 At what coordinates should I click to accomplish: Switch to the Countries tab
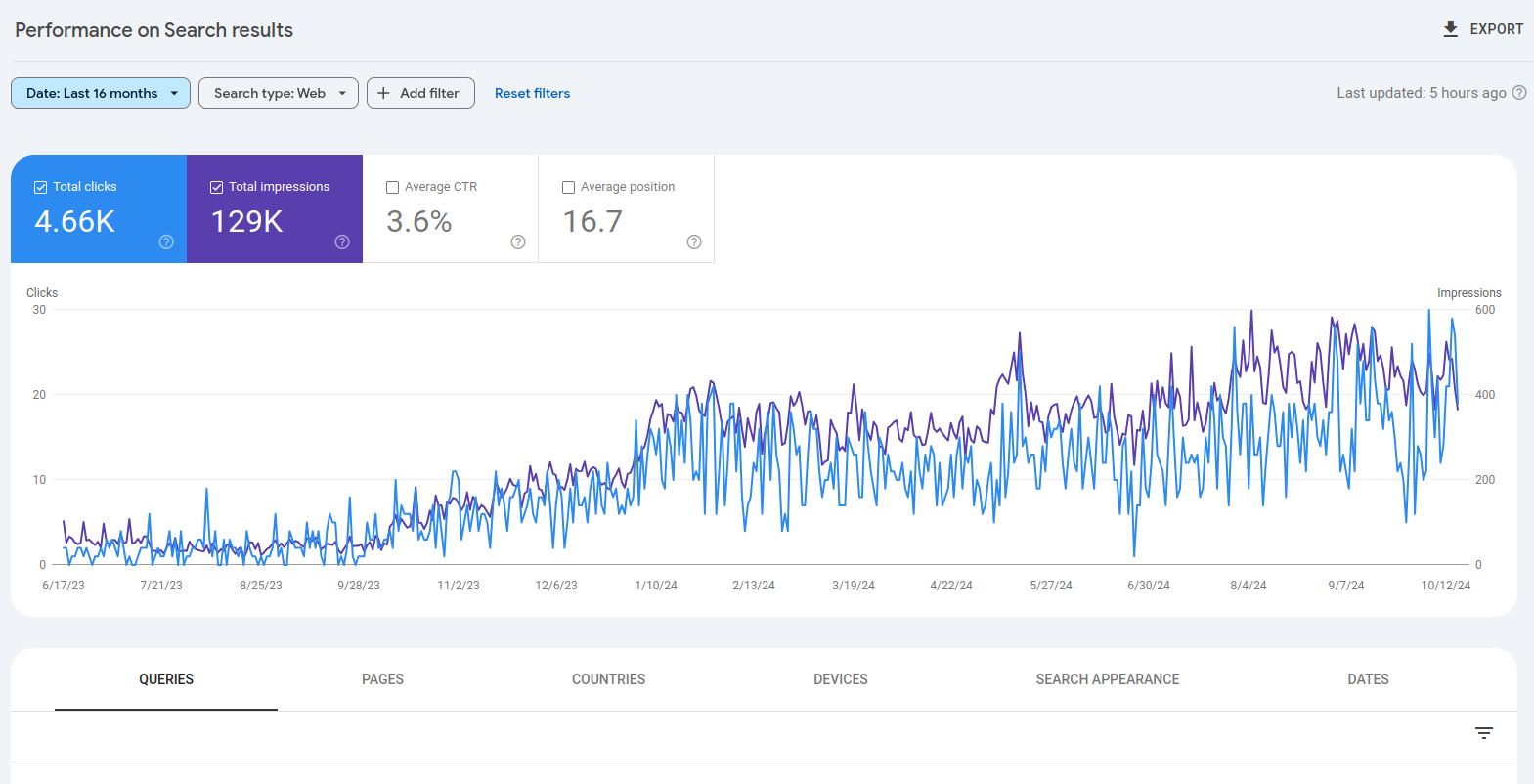[x=608, y=679]
